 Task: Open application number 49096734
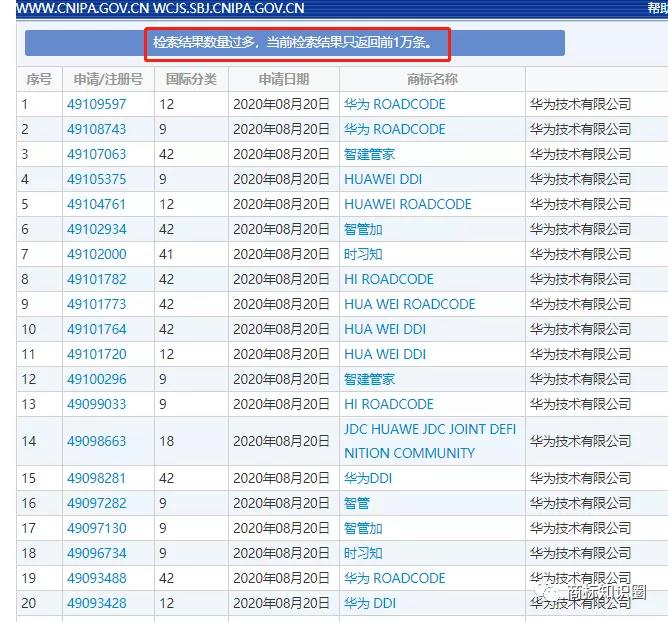click(x=97, y=553)
